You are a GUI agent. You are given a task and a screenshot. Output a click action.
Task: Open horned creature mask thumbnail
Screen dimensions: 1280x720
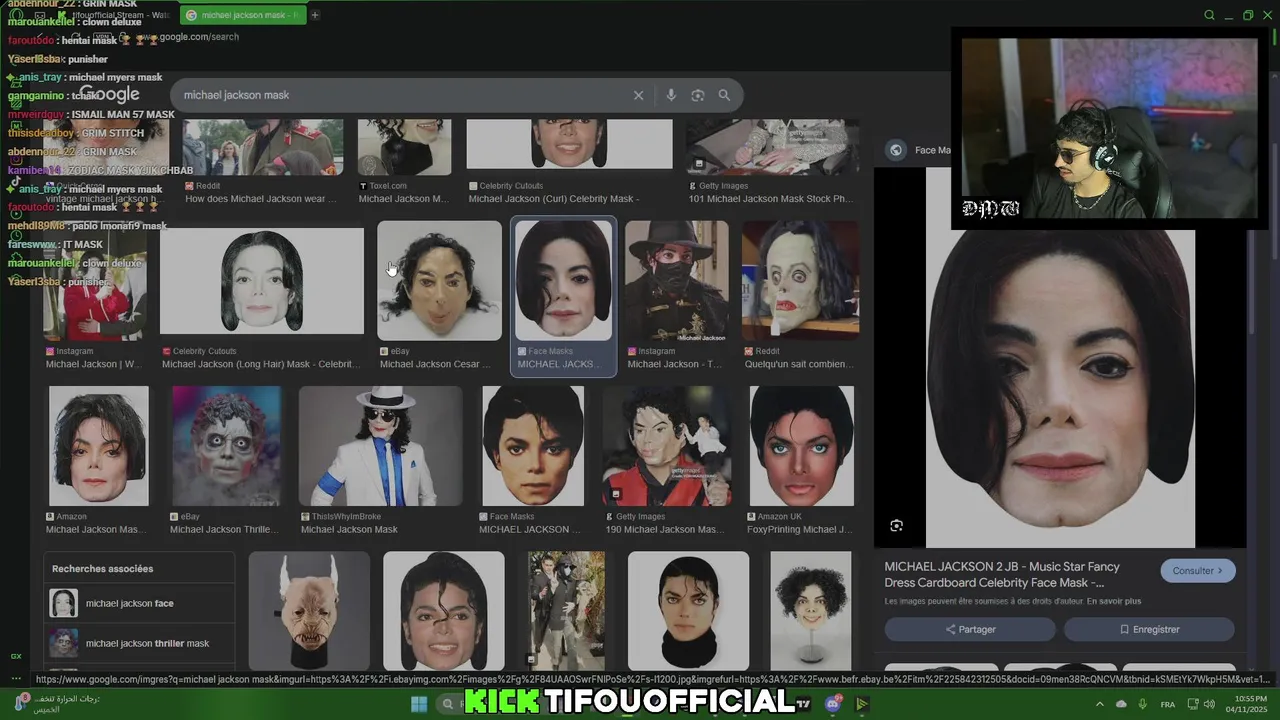(x=309, y=611)
